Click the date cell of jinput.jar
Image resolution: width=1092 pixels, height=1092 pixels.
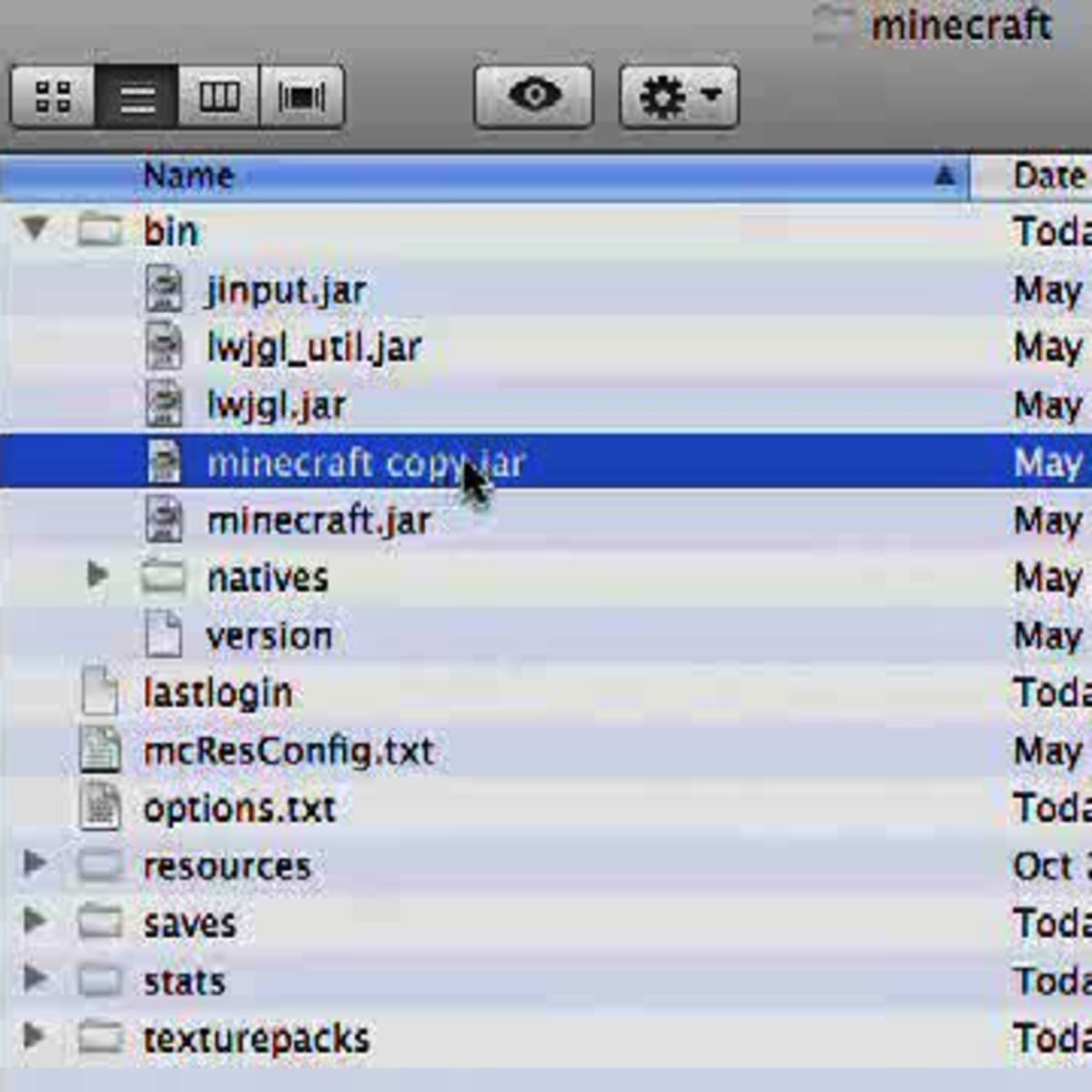click(1048, 290)
